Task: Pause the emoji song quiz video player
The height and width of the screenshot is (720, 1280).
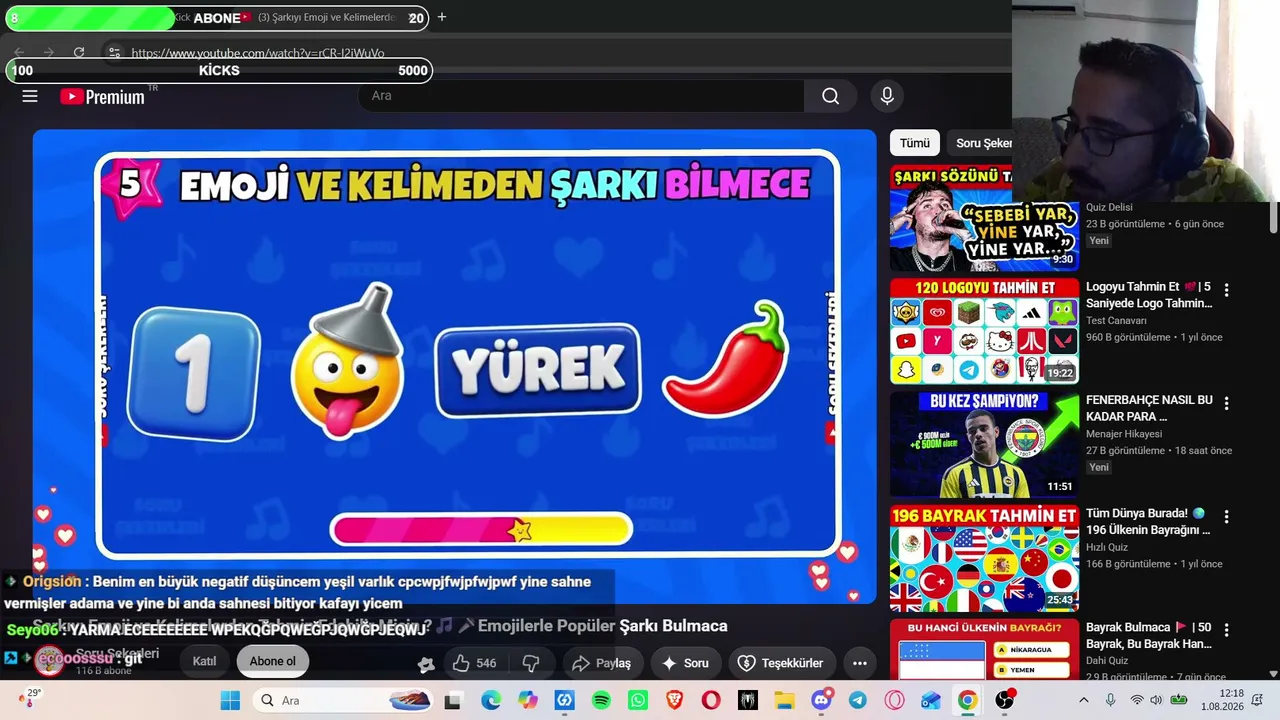Action: (454, 365)
